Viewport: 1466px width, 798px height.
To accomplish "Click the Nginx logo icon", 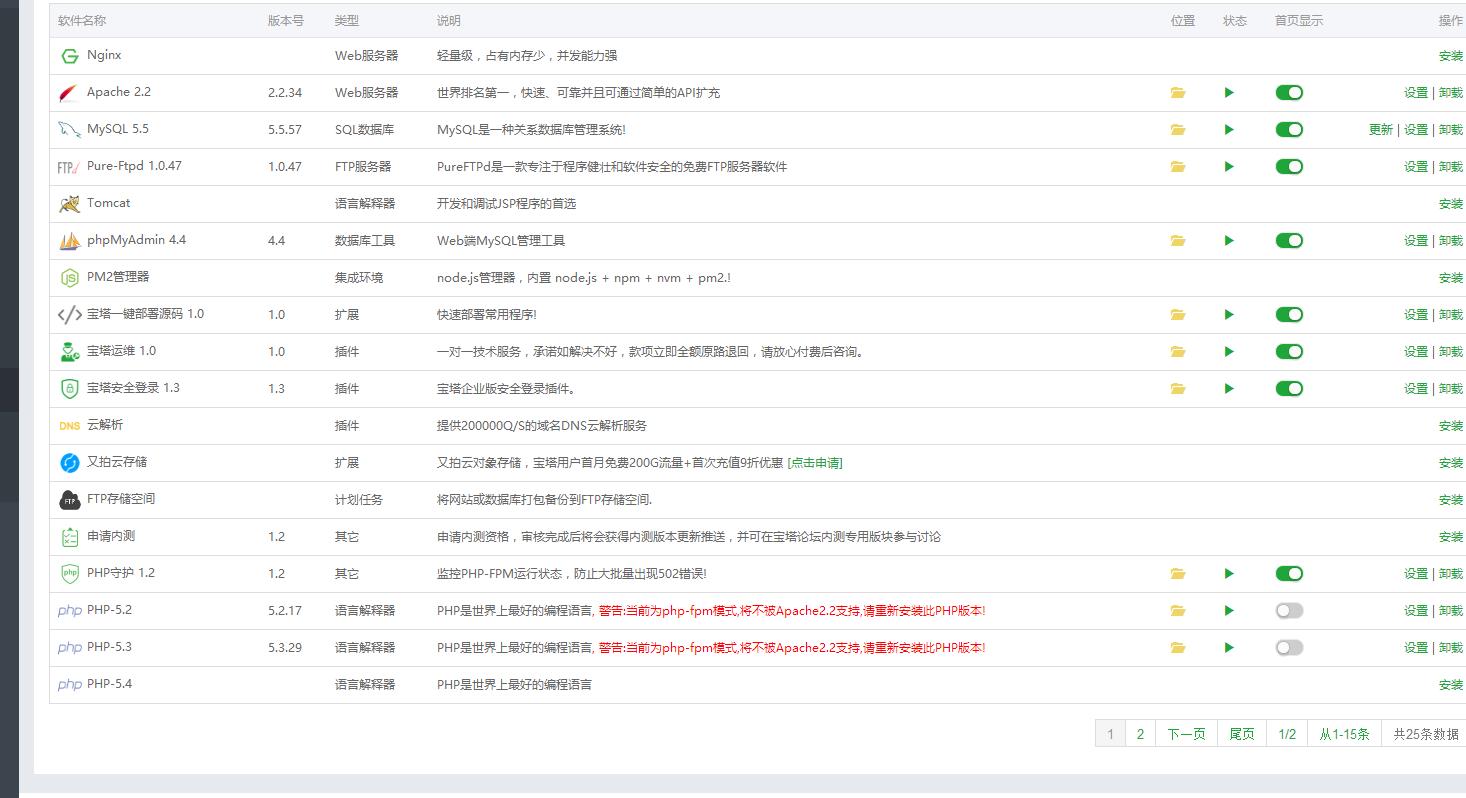I will (69, 56).
